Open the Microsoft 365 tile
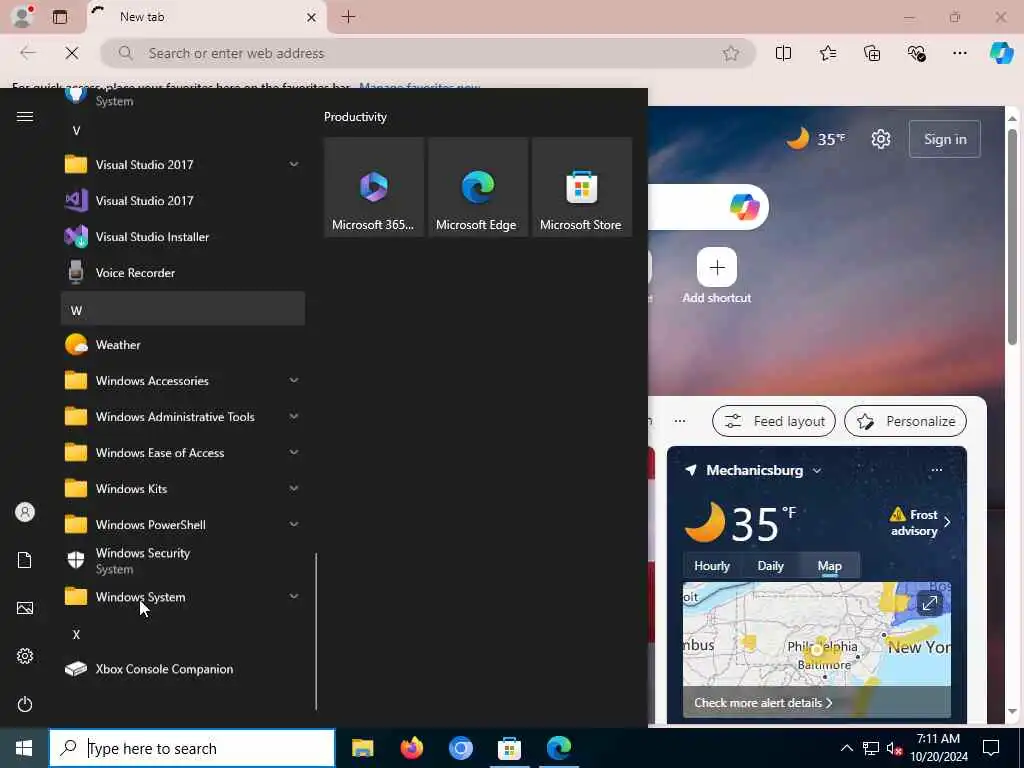 374,187
